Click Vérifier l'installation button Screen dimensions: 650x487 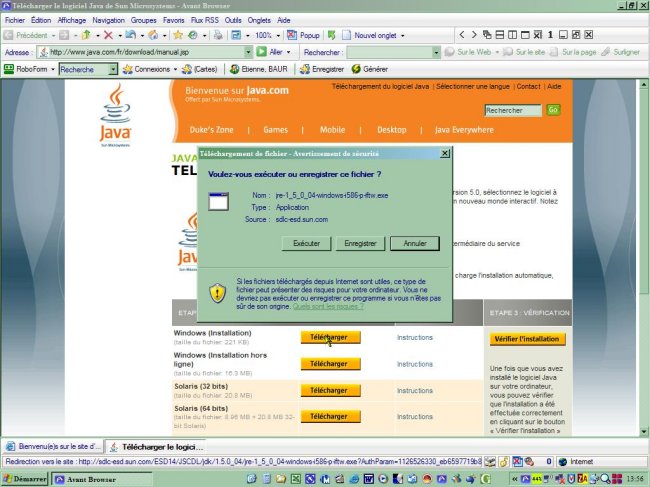[x=527, y=339]
